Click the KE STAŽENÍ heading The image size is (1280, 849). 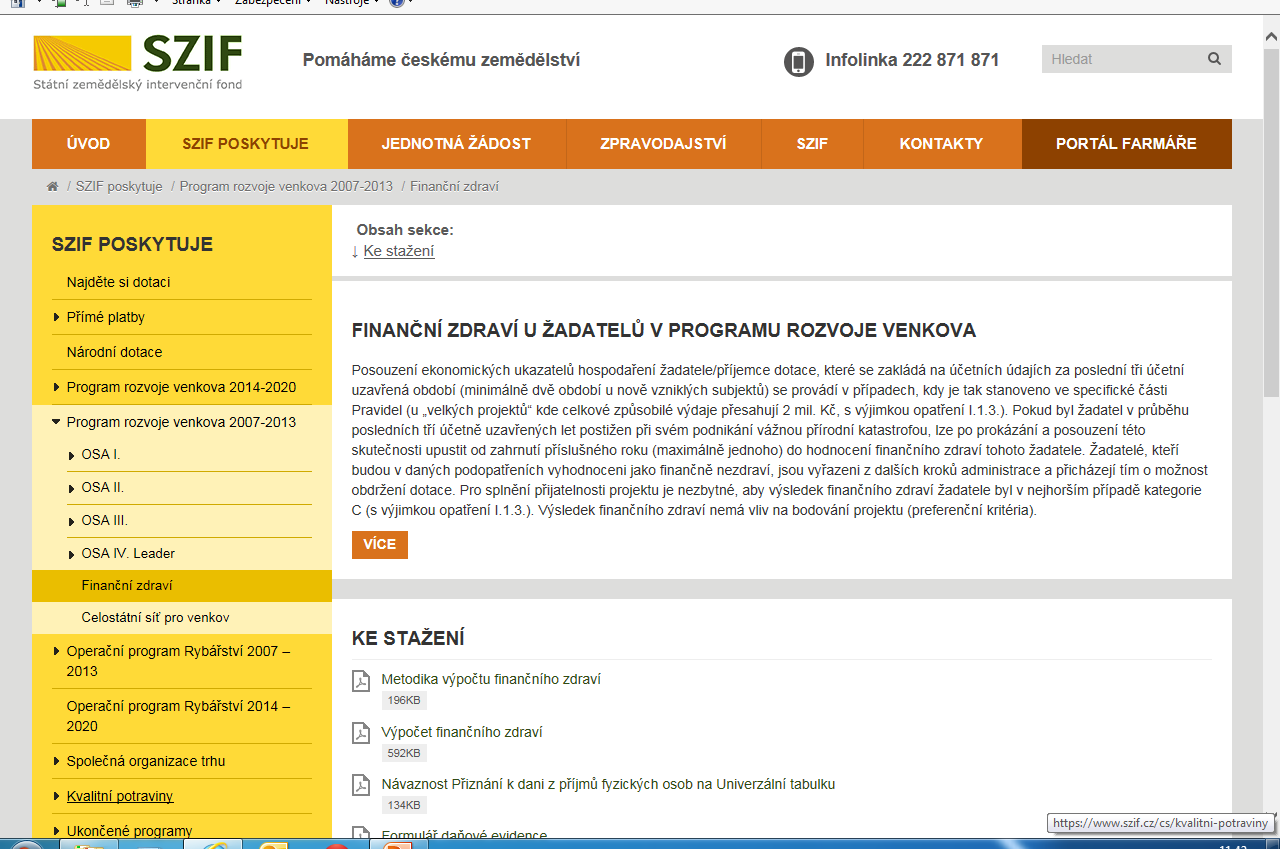tap(408, 639)
